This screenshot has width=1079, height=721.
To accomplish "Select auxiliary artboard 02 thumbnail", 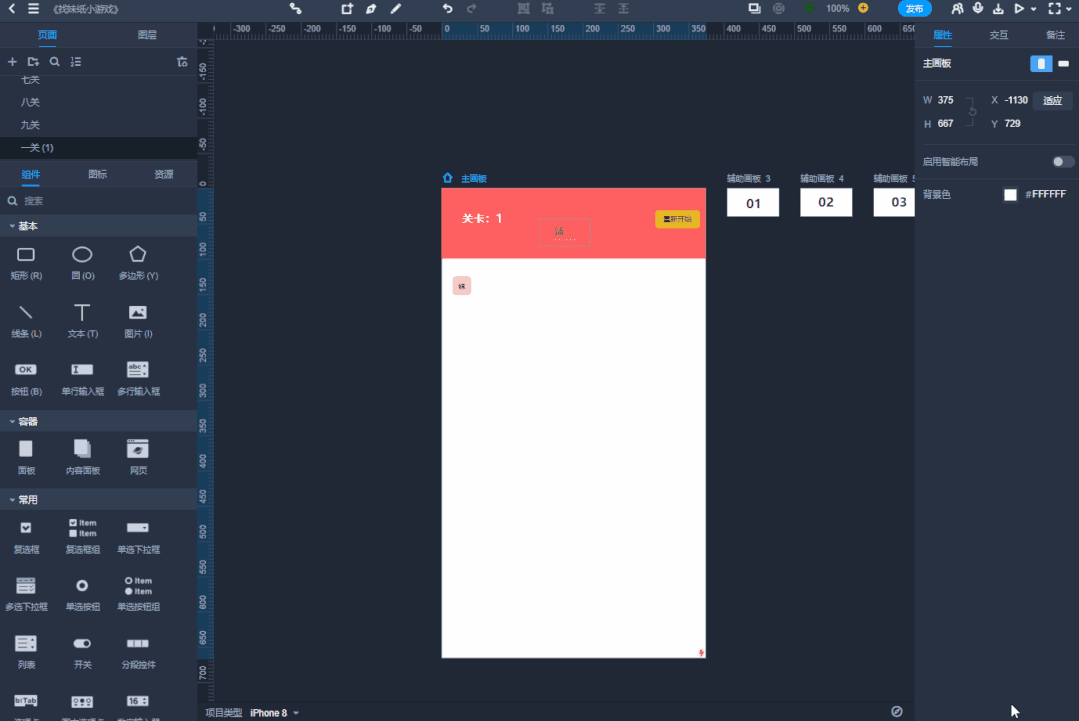I will 826,202.
